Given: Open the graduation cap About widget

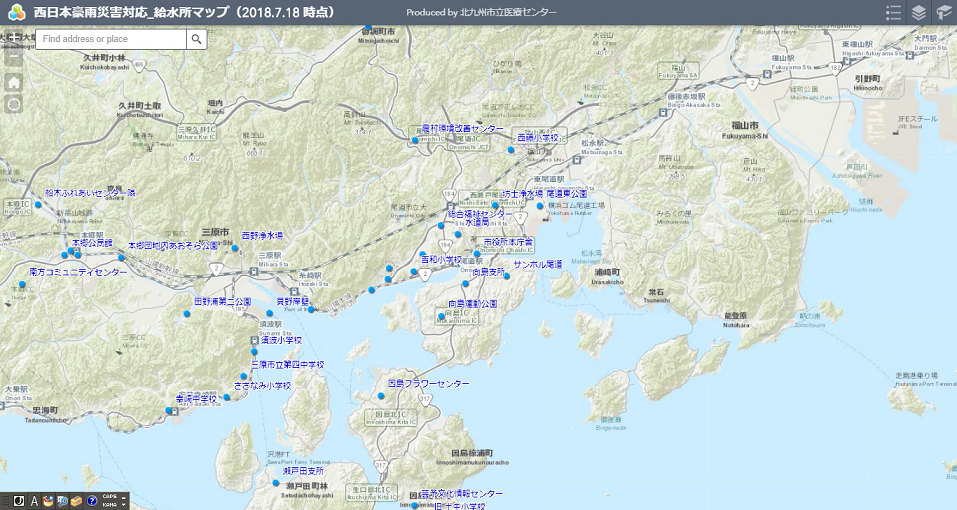Looking at the screenshot, I should [943, 13].
